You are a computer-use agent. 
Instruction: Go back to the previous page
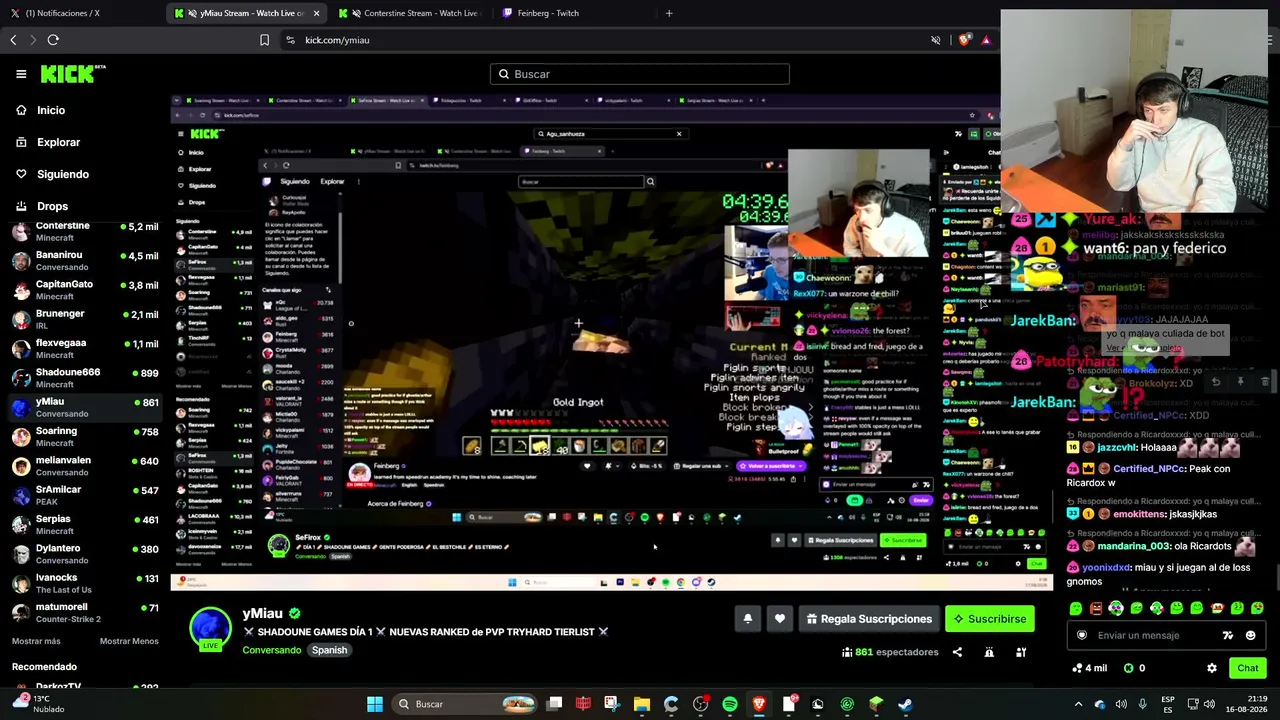click(x=13, y=40)
